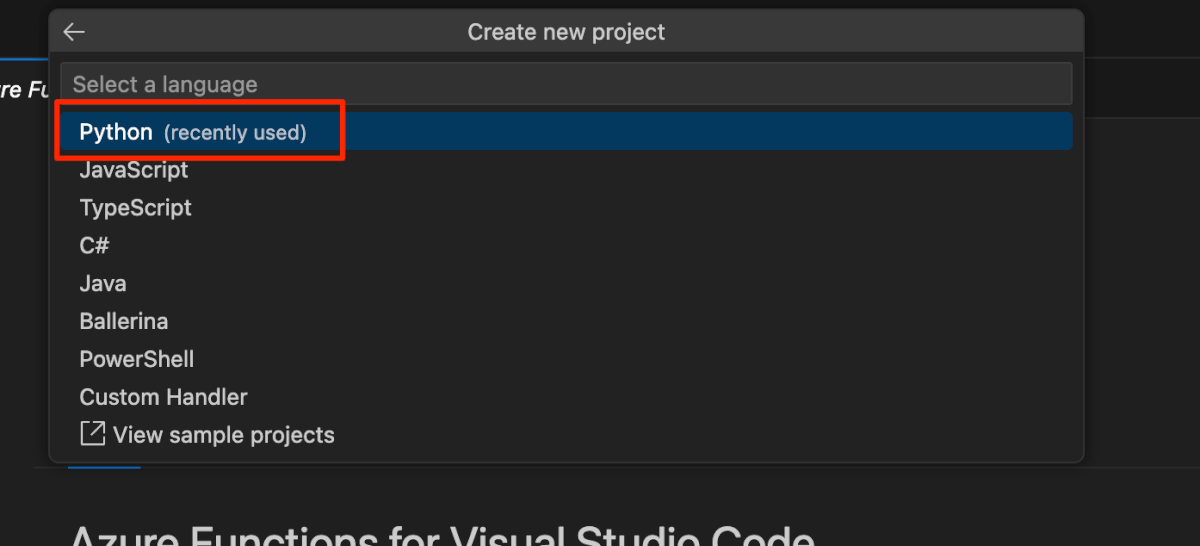Switch to the partially hidden editor tab at left
This screenshot has height=546, width=1200.
point(22,90)
